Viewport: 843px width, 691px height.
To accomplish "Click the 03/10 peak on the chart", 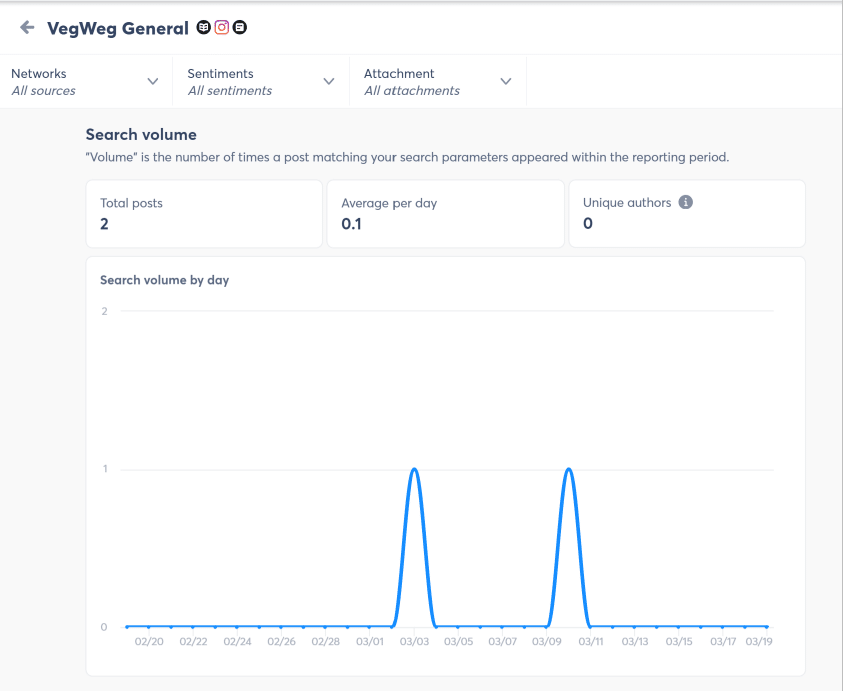I will click(x=568, y=467).
